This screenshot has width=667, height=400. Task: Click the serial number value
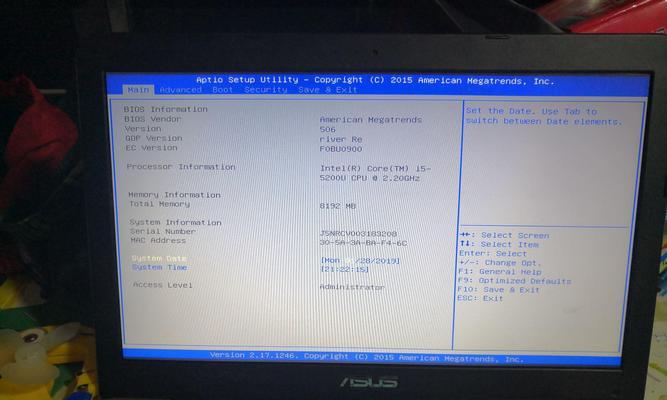click(x=358, y=234)
